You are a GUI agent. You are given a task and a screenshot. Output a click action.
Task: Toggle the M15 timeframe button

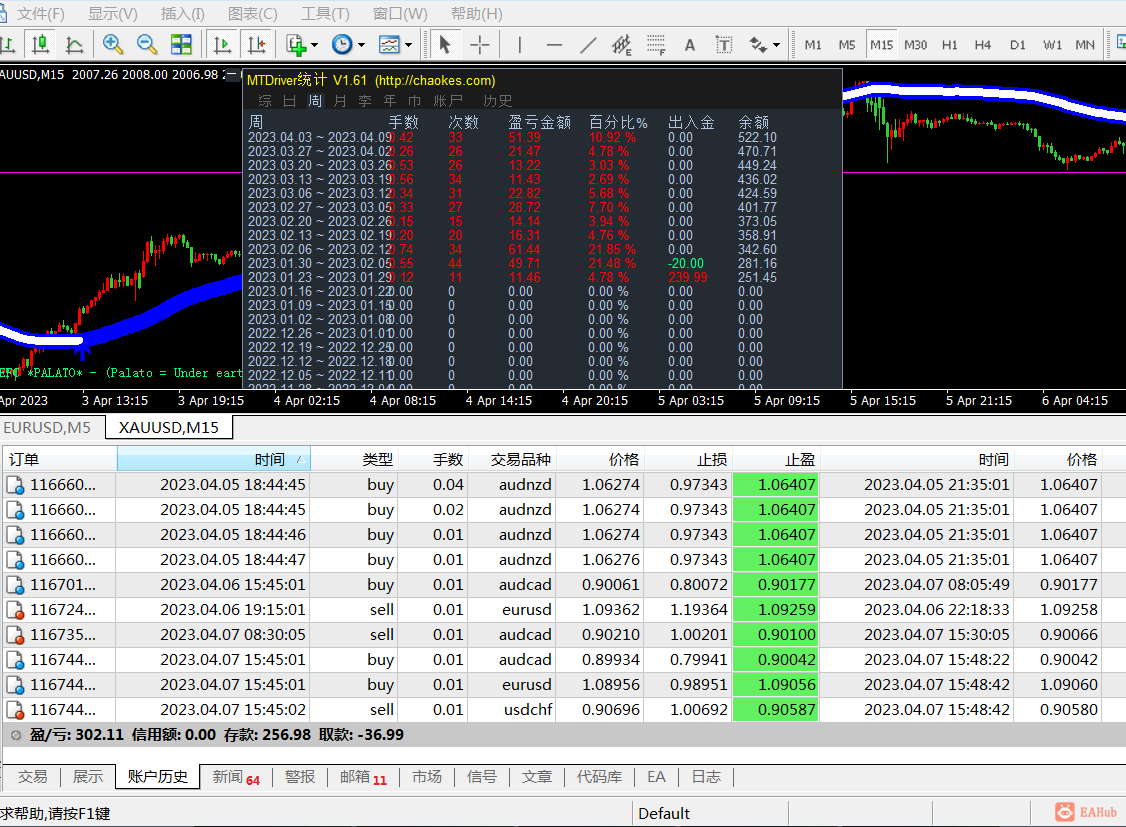click(x=881, y=44)
